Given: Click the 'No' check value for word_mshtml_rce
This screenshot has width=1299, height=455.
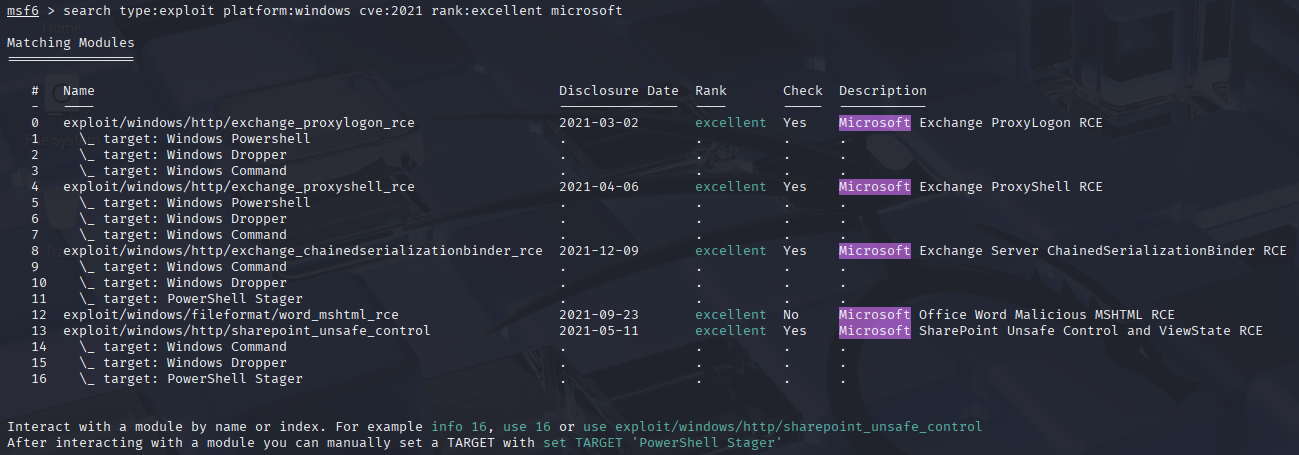Looking at the screenshot, I should pyautogui.click(x=791, y=315).
